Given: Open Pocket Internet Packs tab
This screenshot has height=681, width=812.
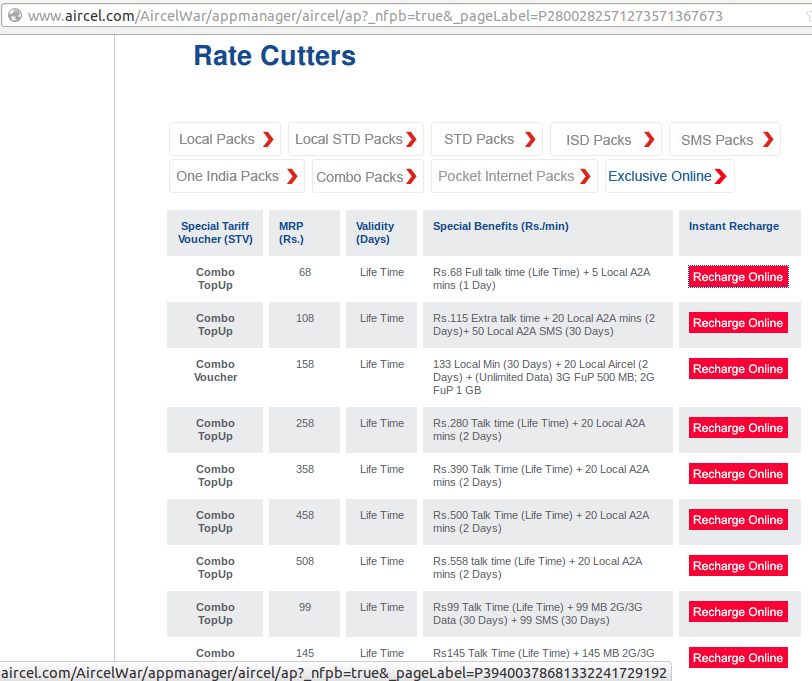Looking at the screenshot, I should [x=514, y=176].
